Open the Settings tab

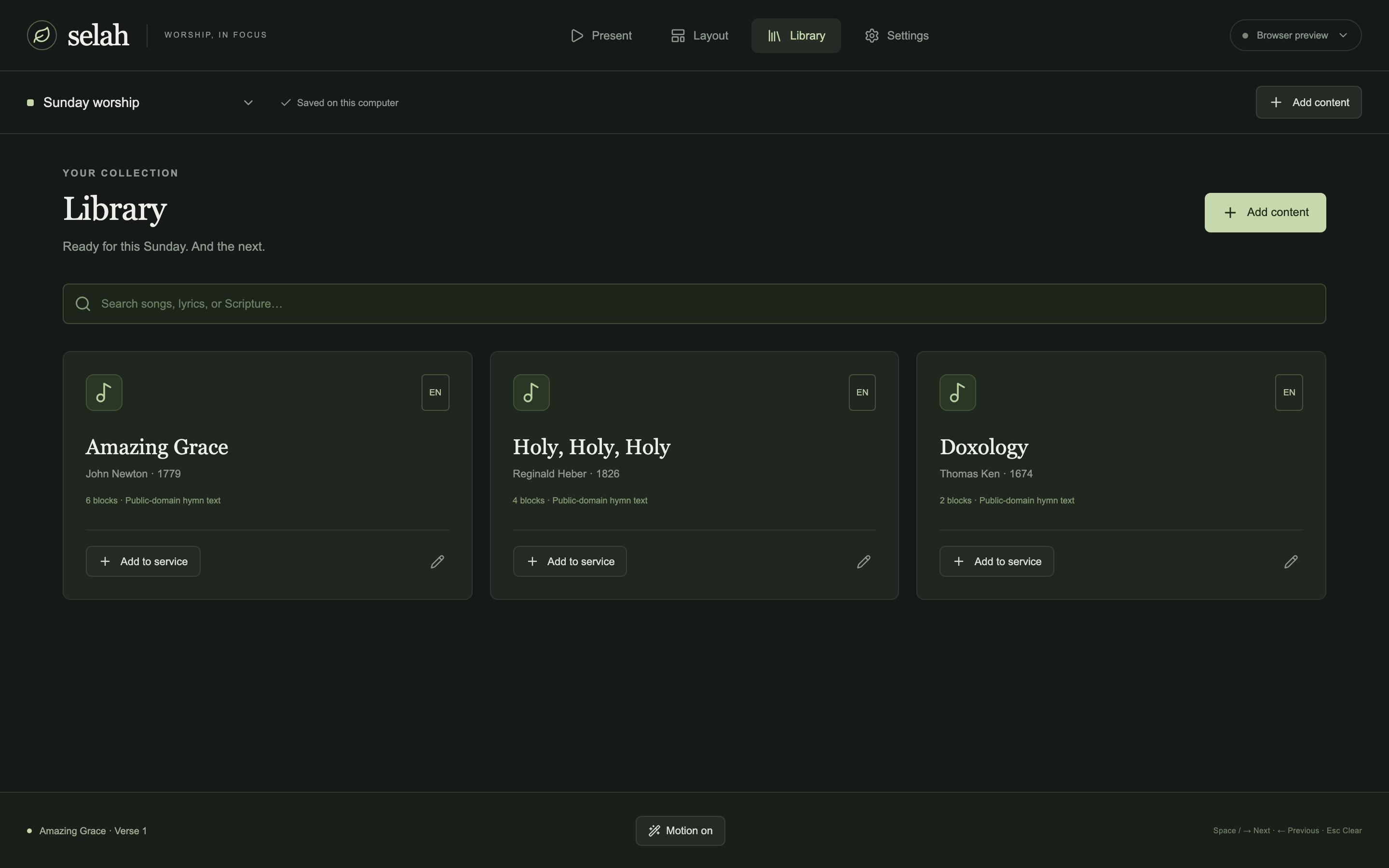pyautogui.click(x=897, y=36)
